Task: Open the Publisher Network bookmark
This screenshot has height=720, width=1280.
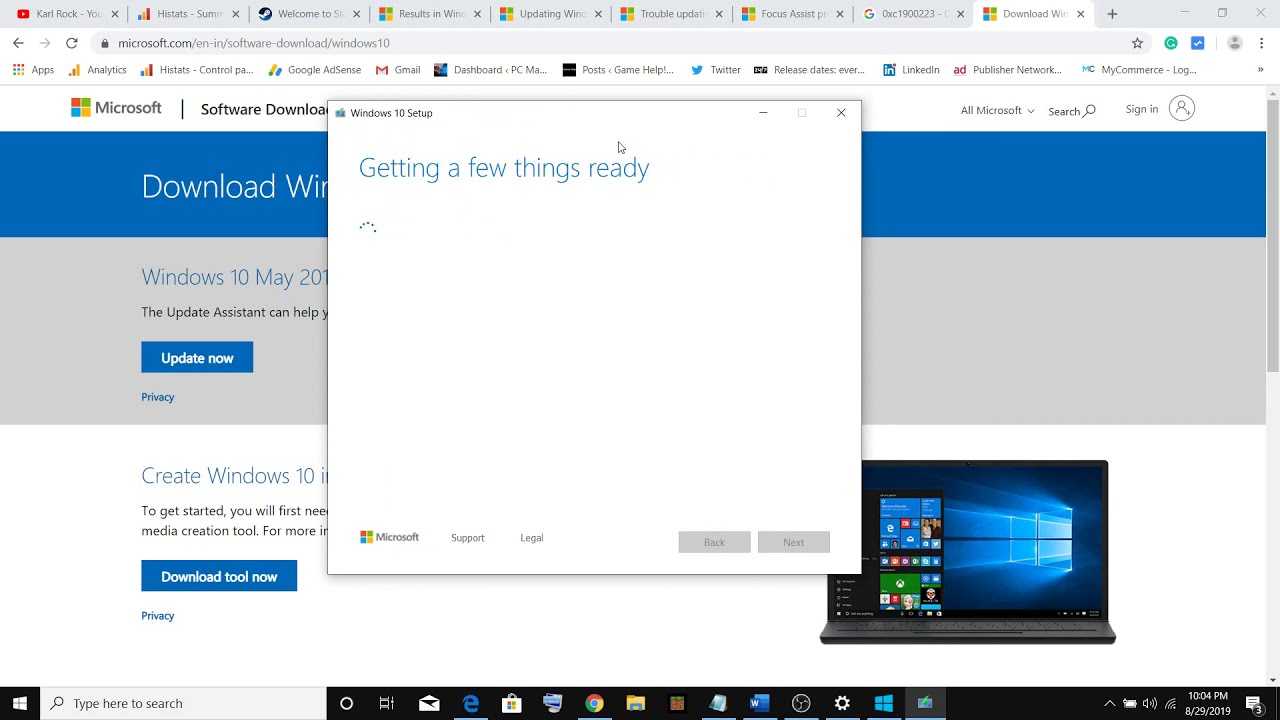Action: pos(1007,70)
